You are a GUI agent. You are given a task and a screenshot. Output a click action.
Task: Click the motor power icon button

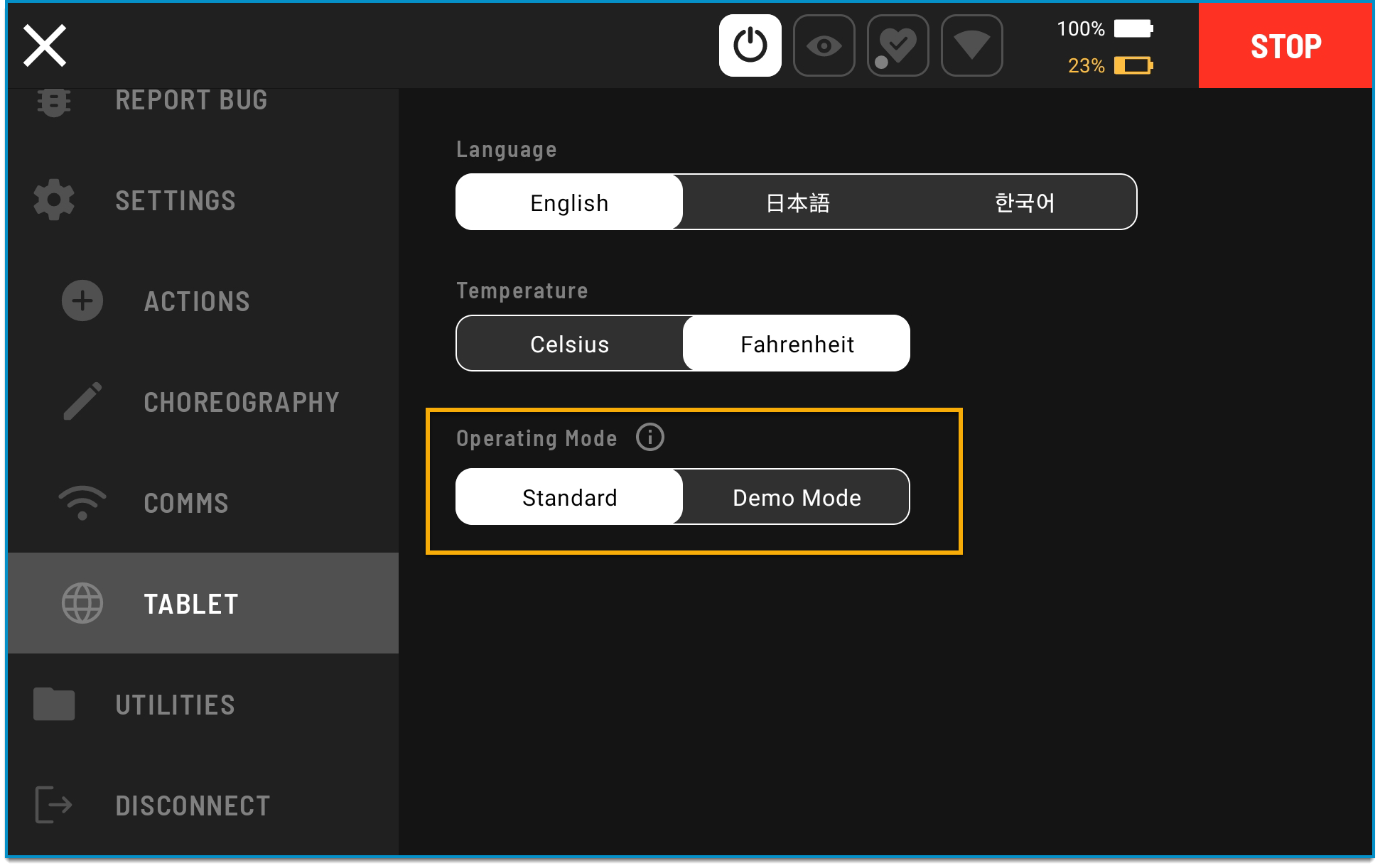coord(750,45)
